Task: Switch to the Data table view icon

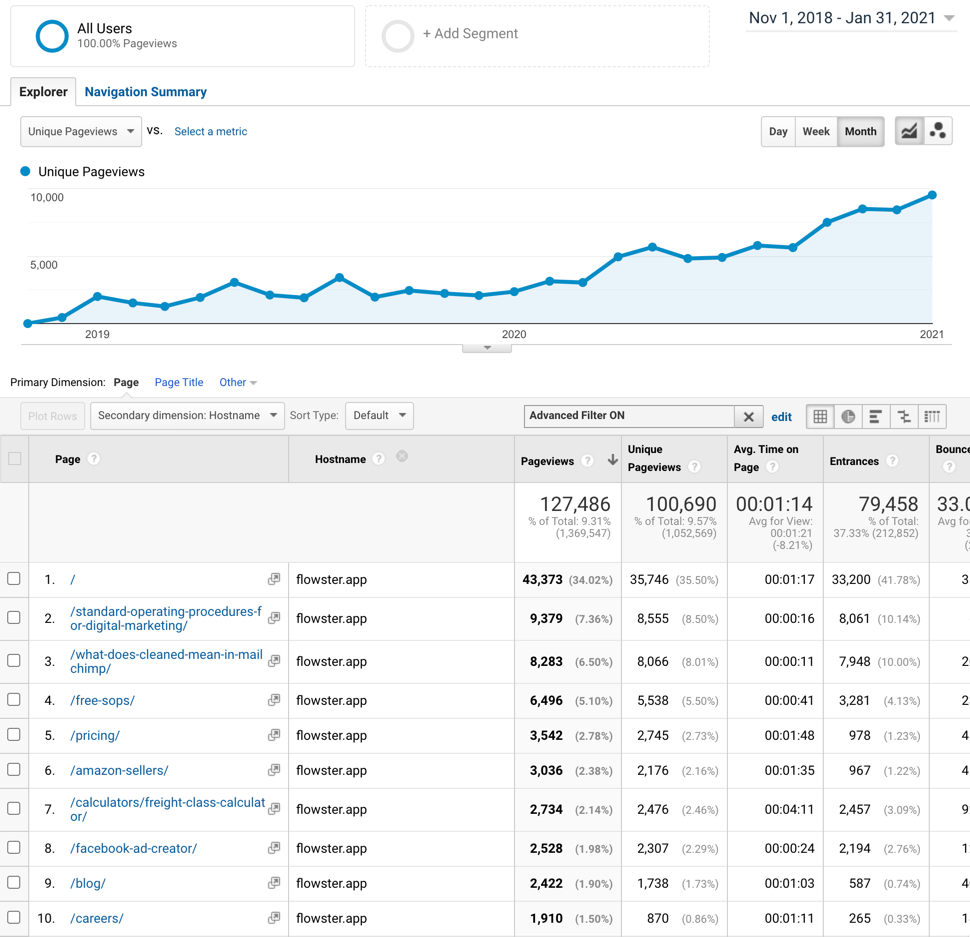Action: pyautogui.click(x=820, y=416)
